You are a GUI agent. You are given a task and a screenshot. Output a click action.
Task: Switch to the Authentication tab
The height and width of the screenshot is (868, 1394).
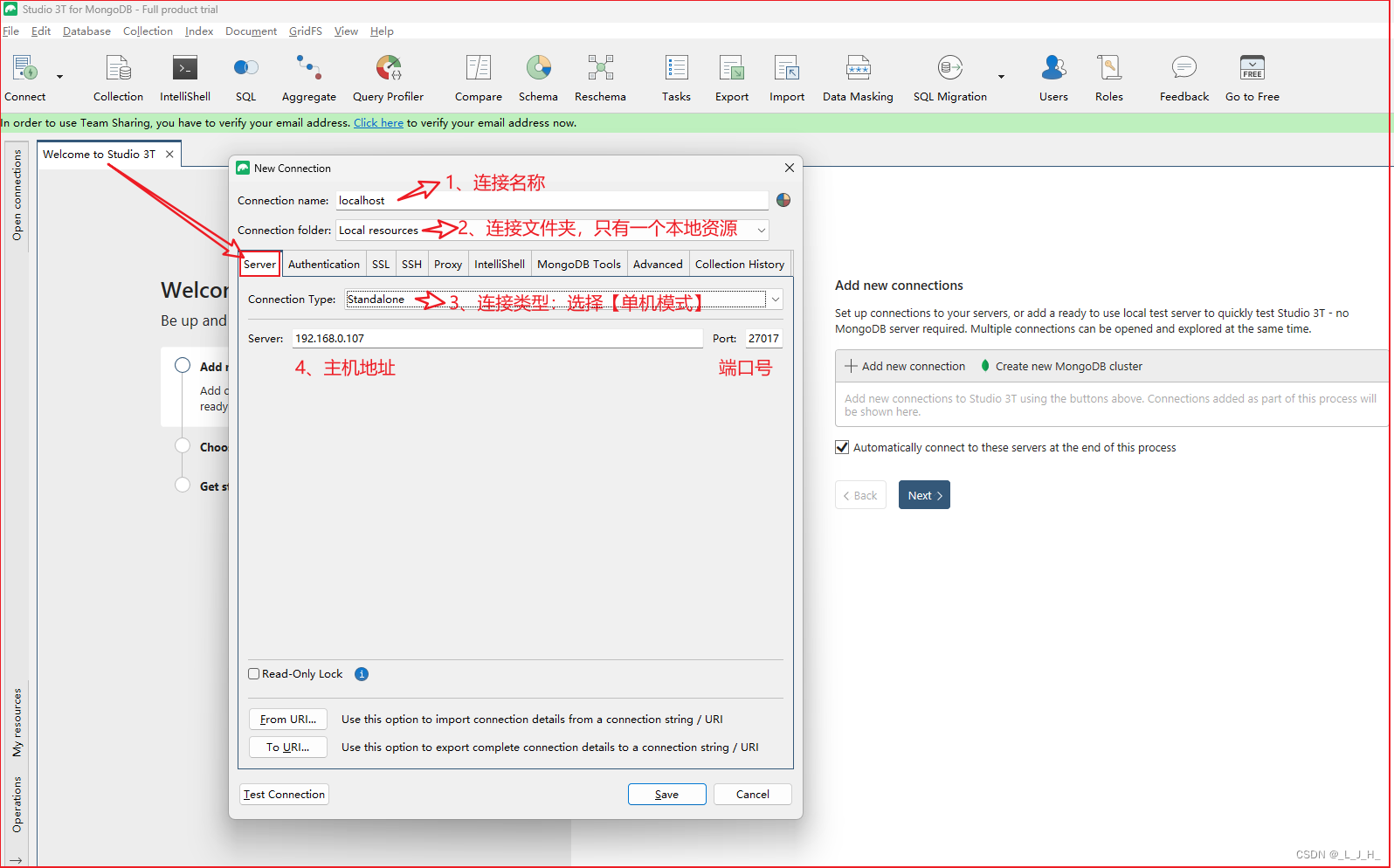tap(323, 265)
